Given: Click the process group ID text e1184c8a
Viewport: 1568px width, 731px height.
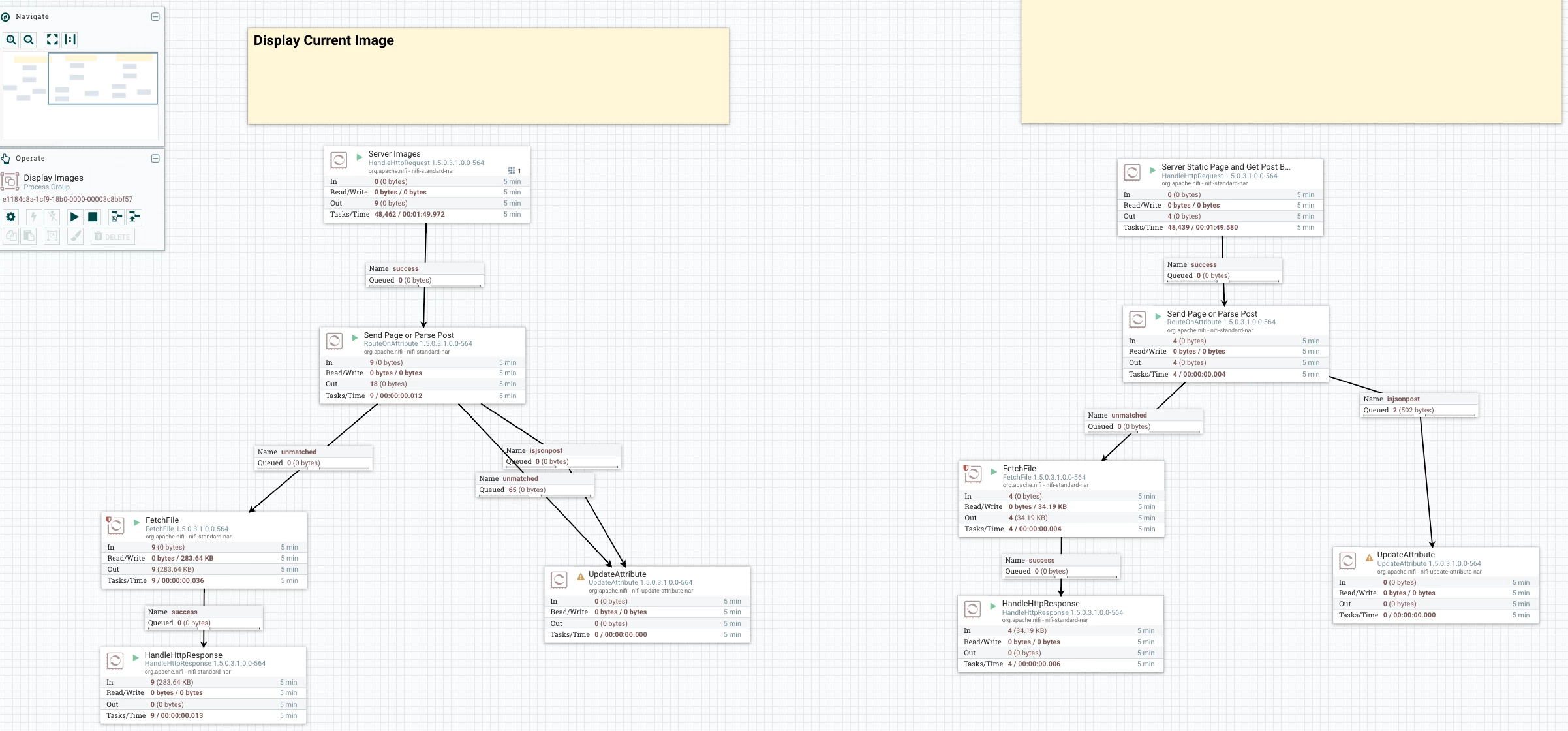Looking at the screenshot, I should (x=68, y=199).
